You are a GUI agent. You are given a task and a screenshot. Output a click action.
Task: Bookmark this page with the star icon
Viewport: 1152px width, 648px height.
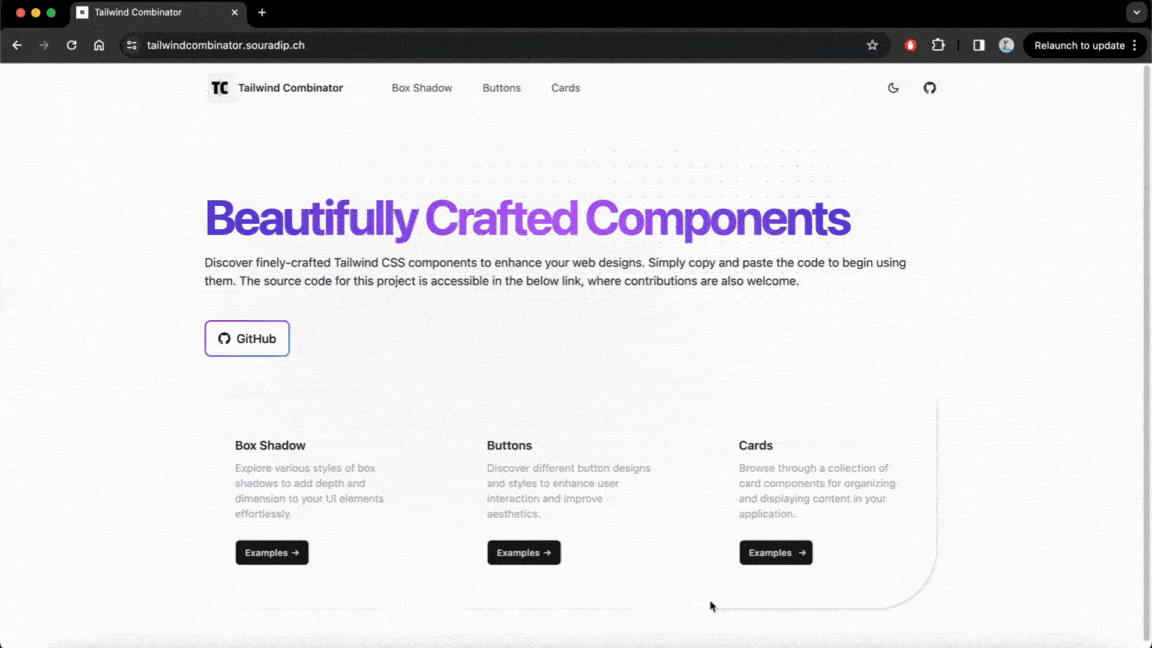(x=872, y=45)
